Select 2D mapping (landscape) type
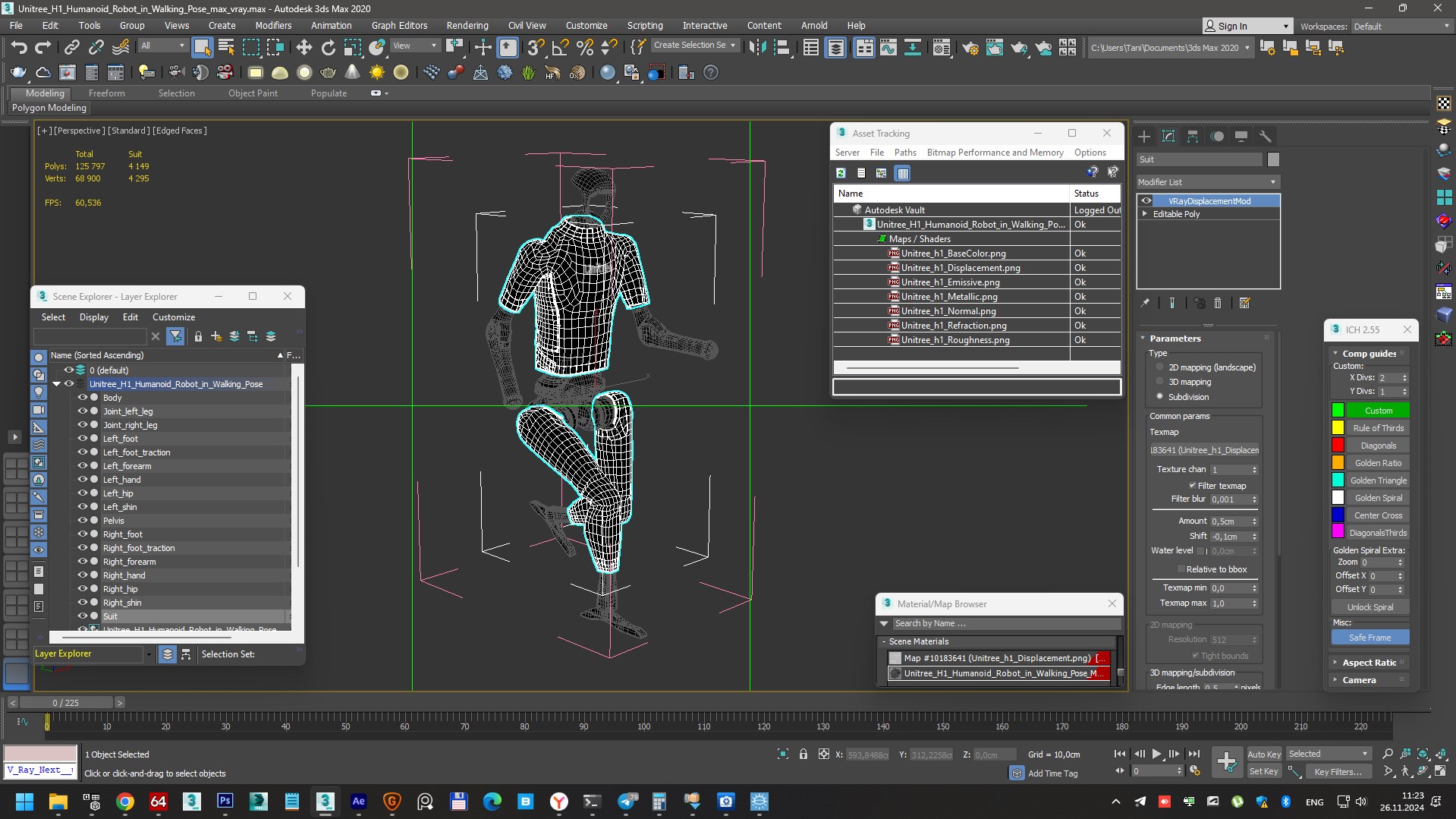The image size is (1456, 819). (1159, 367)
